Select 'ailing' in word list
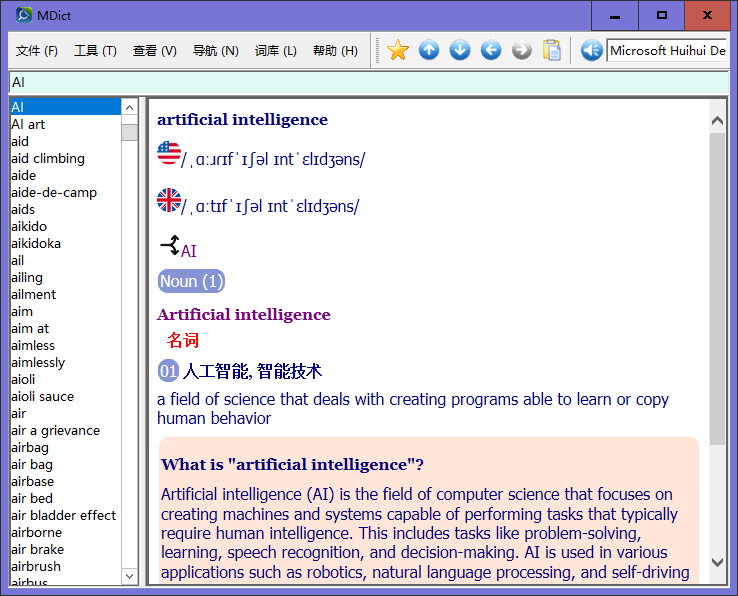This screenshot has width=738, height=596. pos(65,277)
